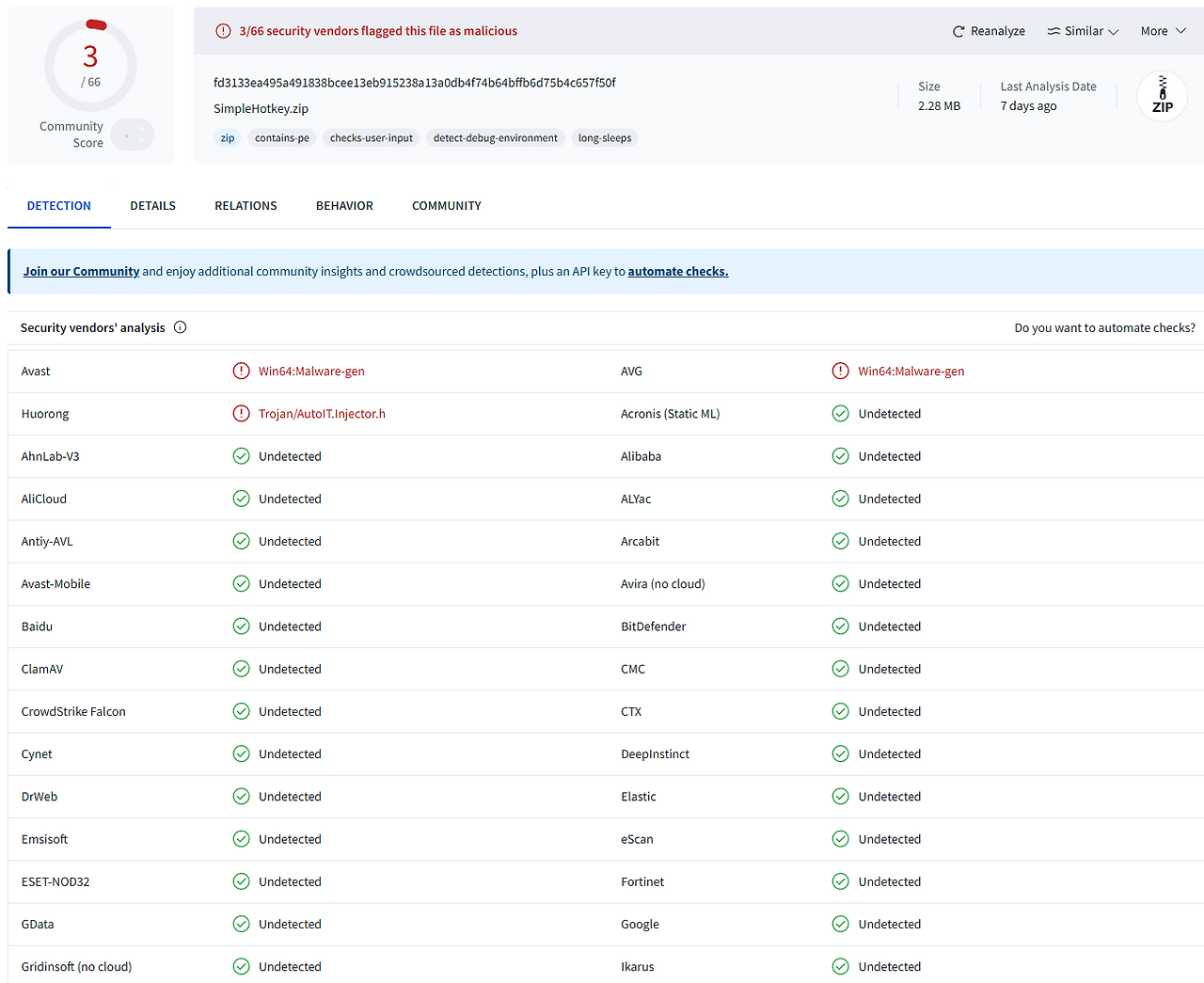
Task: Click BitDefender undetected check icon
Action: tap(840, 626)
